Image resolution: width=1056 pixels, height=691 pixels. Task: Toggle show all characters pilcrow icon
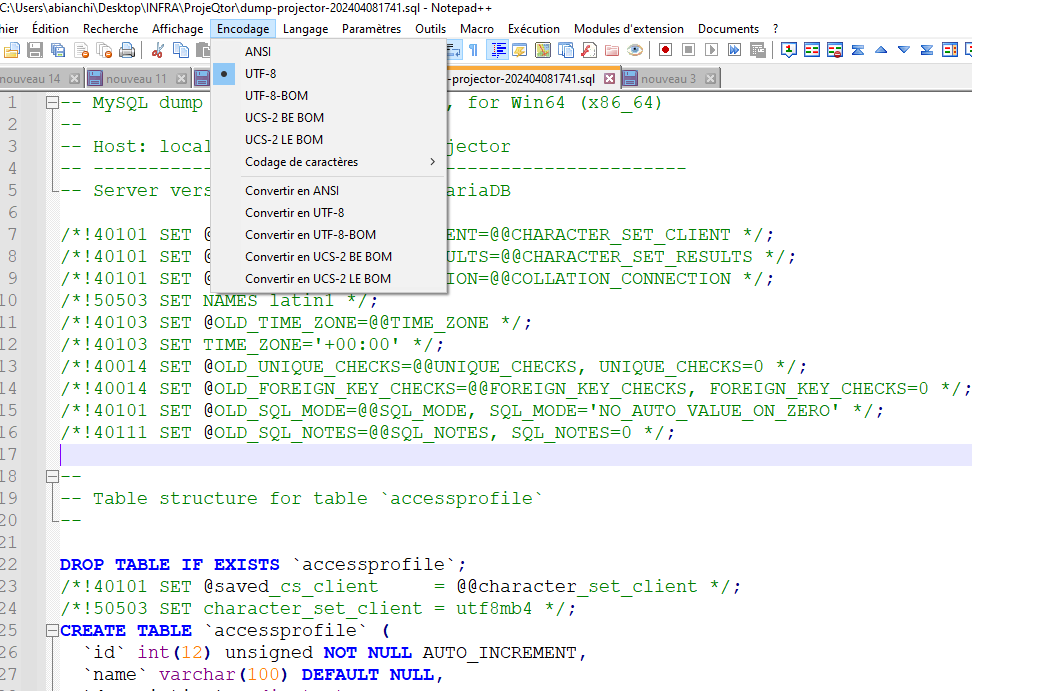click(x=473, y=50)
